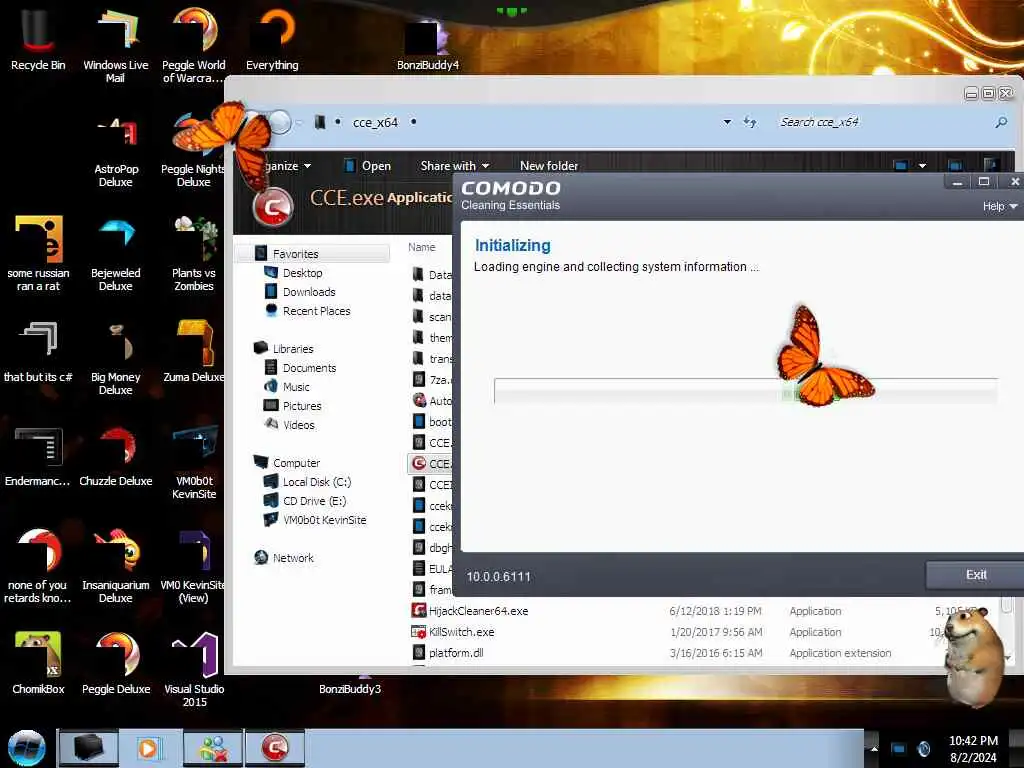
Task: Click the refresh button in address bar
Action: pos(750,122)
